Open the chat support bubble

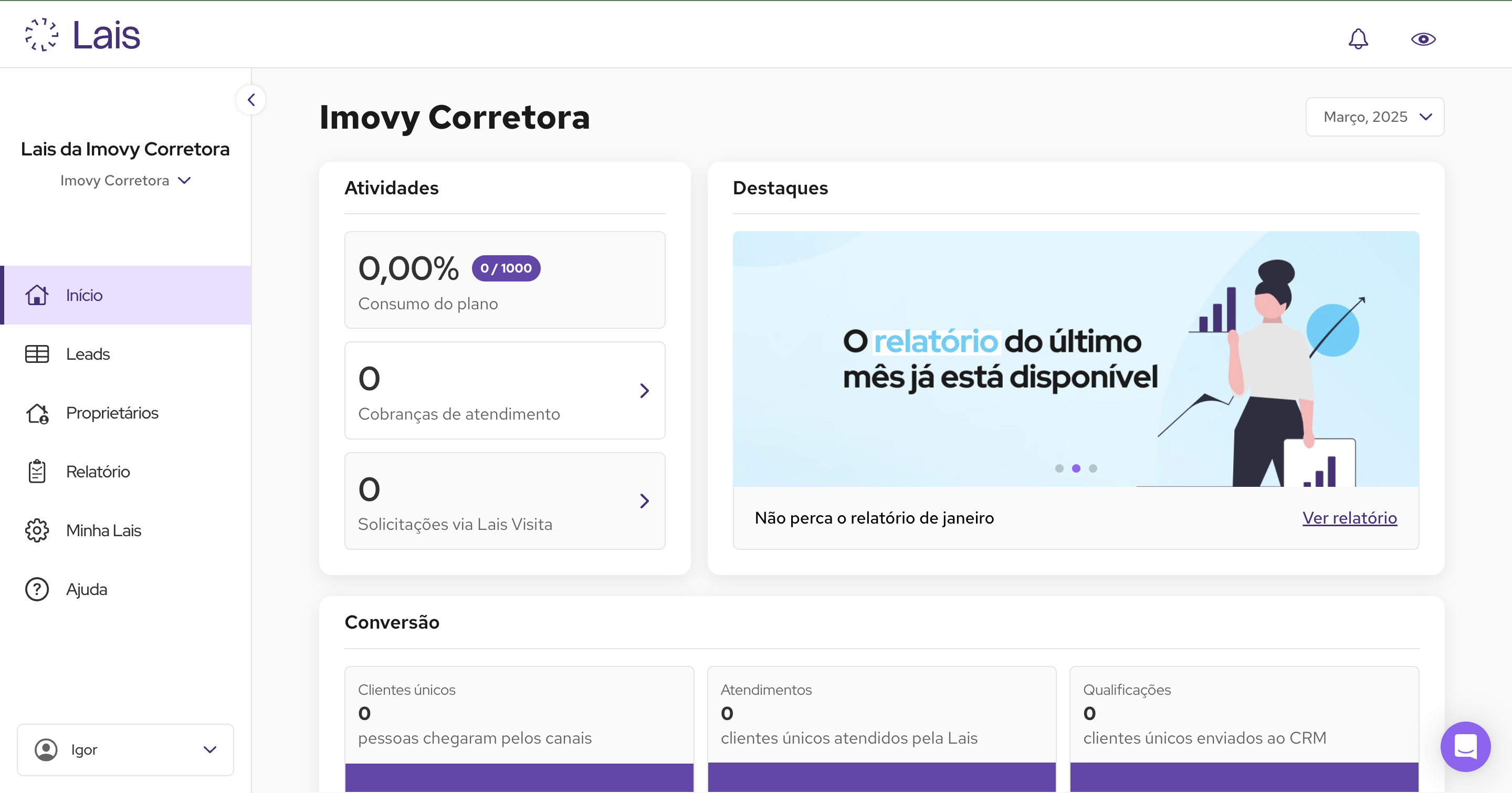pos(1465,747)
